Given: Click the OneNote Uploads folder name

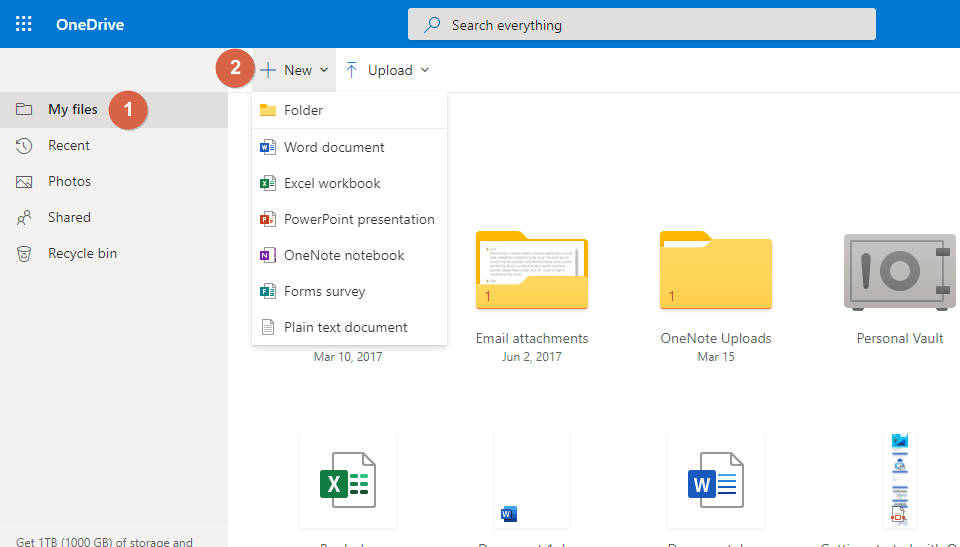Looking at the screenshot, I should coord(716,338).
